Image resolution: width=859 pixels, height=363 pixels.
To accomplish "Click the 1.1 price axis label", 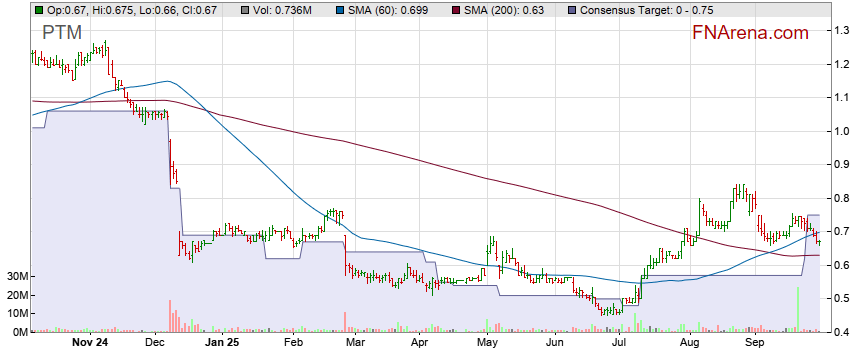I will point(842,97).
